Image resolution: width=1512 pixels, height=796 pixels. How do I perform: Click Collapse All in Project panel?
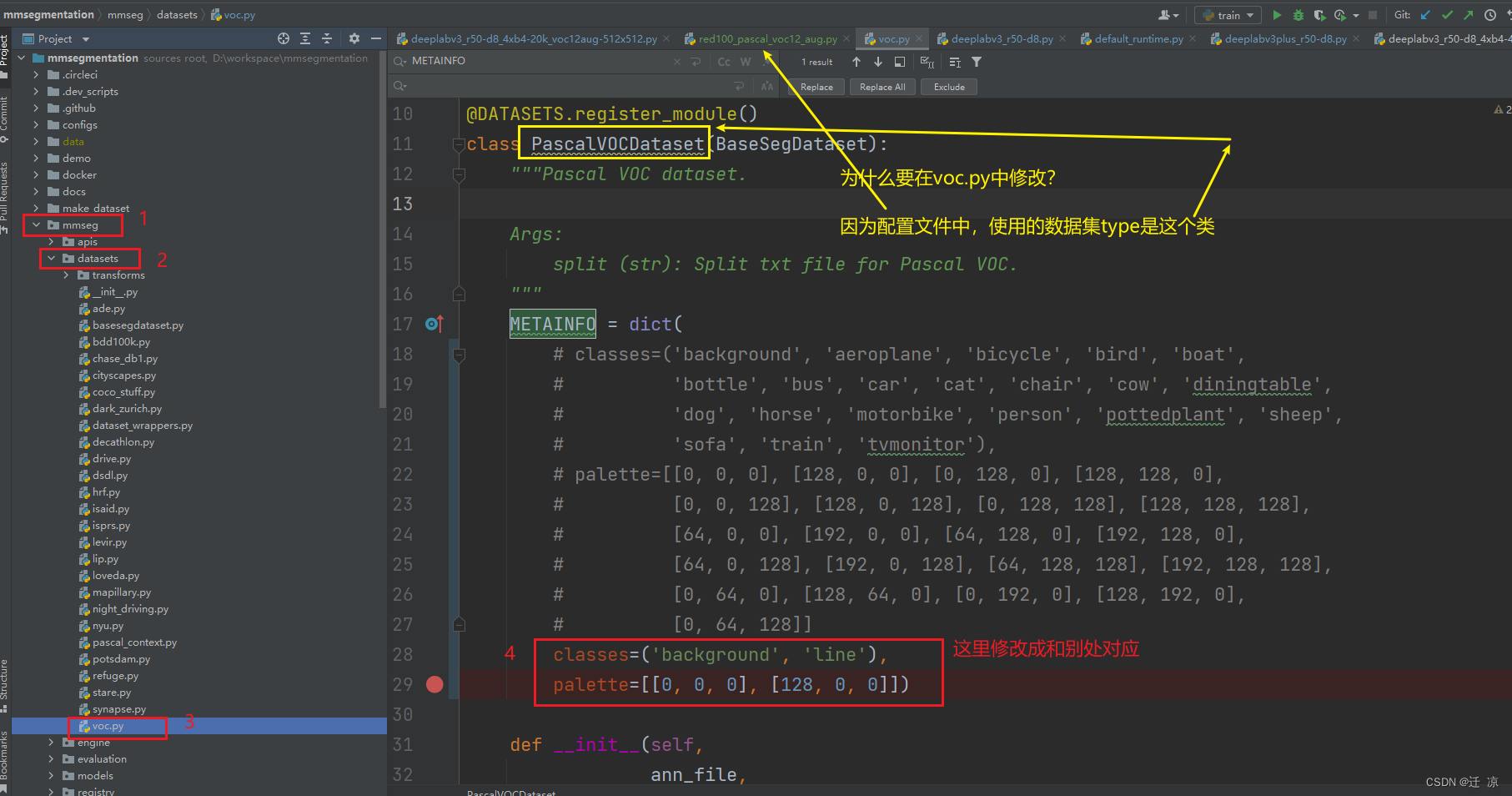pos(327,38)
